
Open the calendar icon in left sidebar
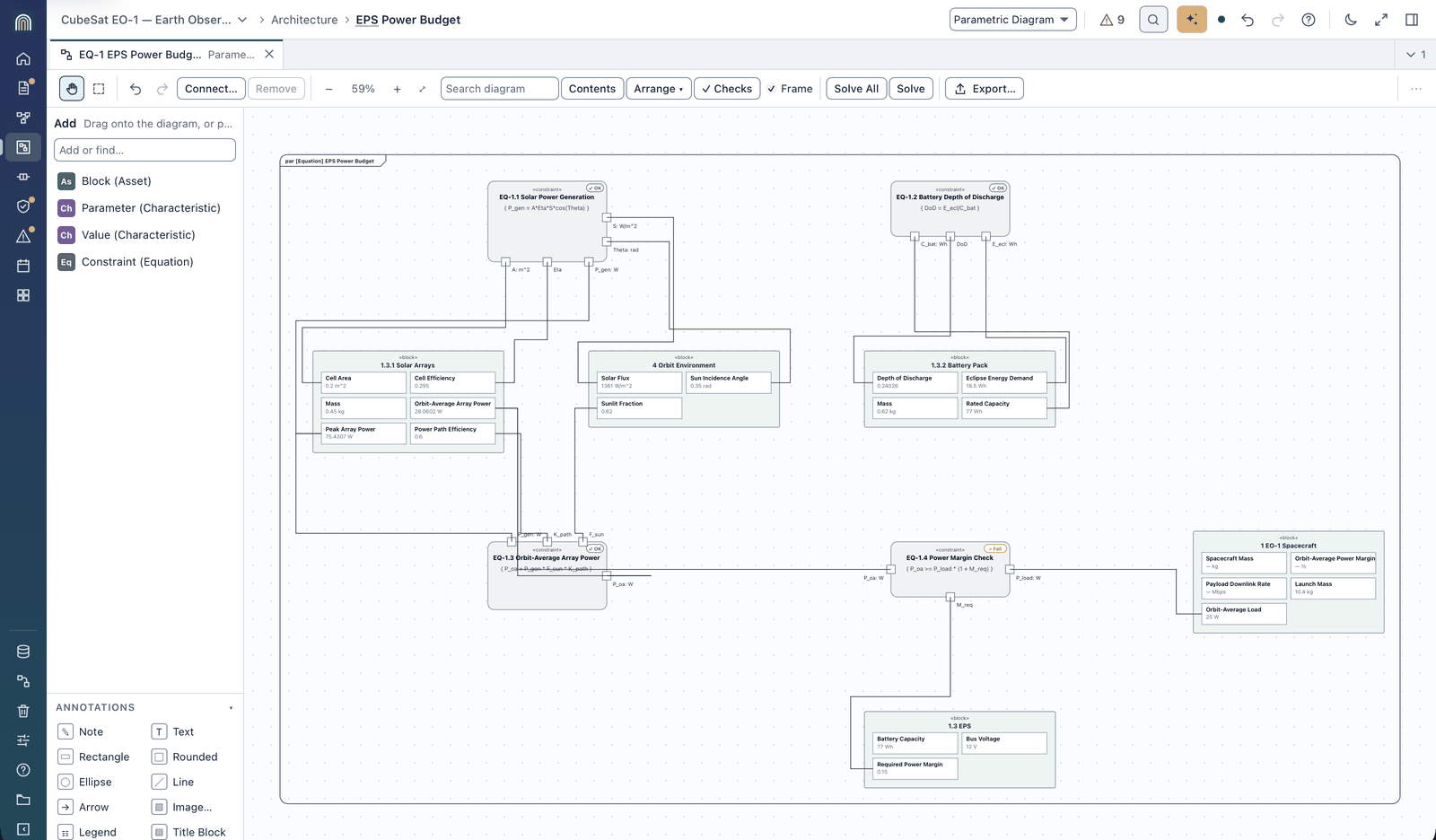point(23,266)
